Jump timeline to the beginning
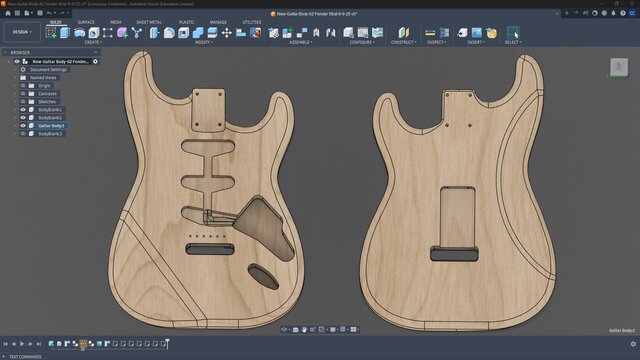Screen dimensions: 640x360 pos(5,344)
